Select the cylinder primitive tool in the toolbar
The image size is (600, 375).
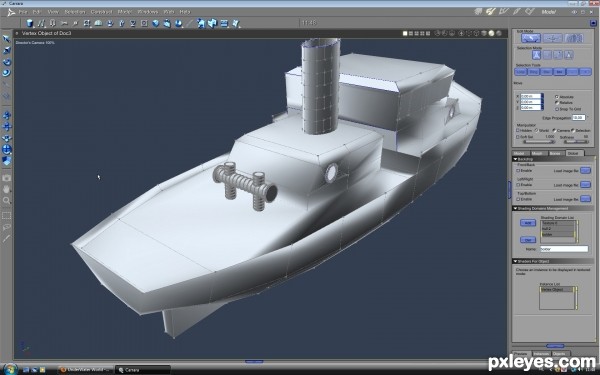[29, 23]
